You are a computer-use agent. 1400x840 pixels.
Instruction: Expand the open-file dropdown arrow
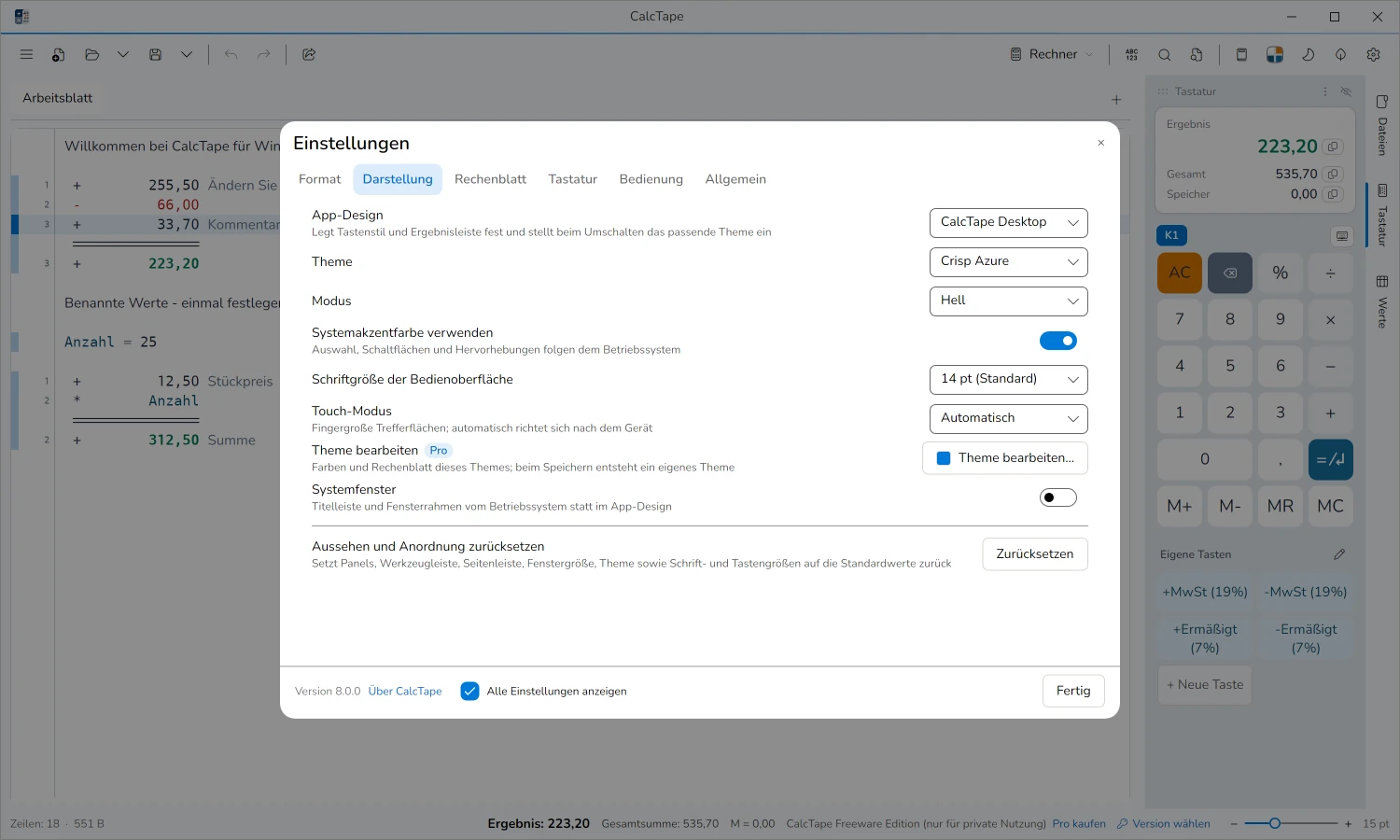[x=122, y=55]
